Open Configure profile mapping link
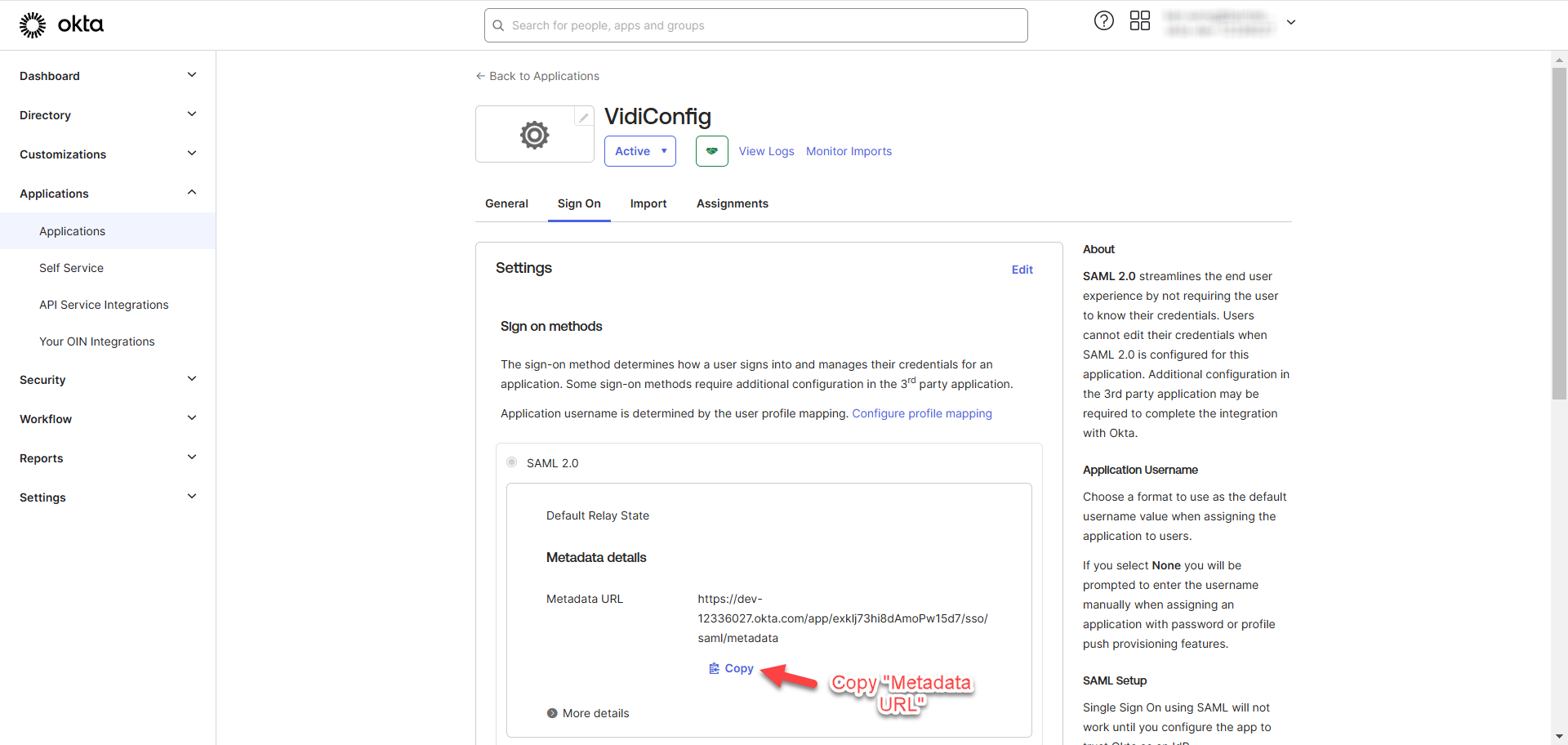The width and height of the screenshot is (1568, 745). [921, 413]
